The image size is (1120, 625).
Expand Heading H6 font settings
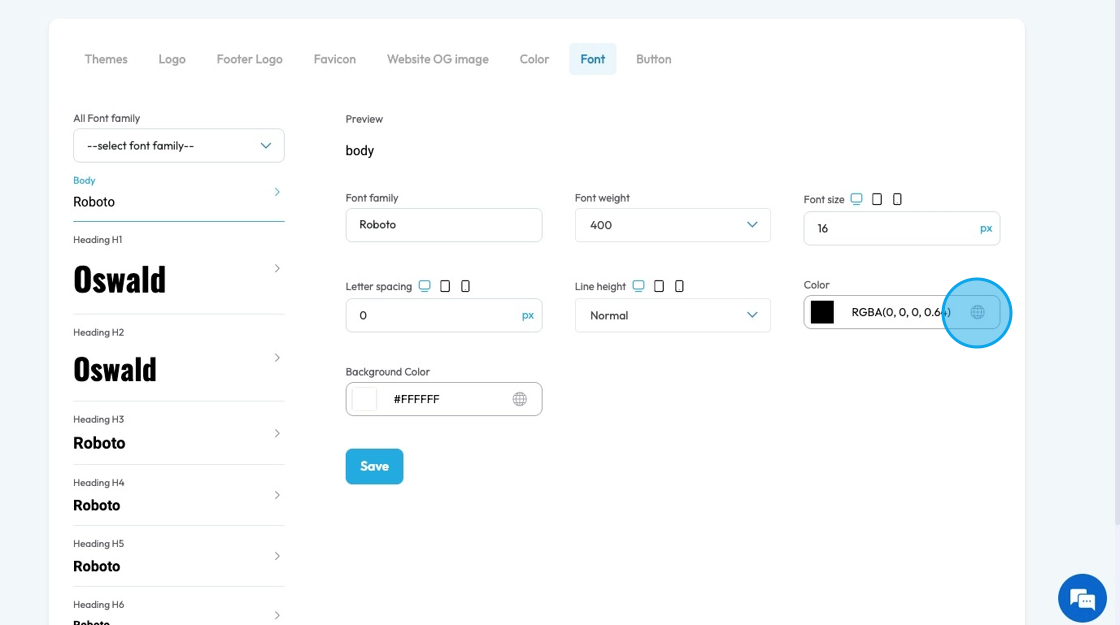click(179, 613)
